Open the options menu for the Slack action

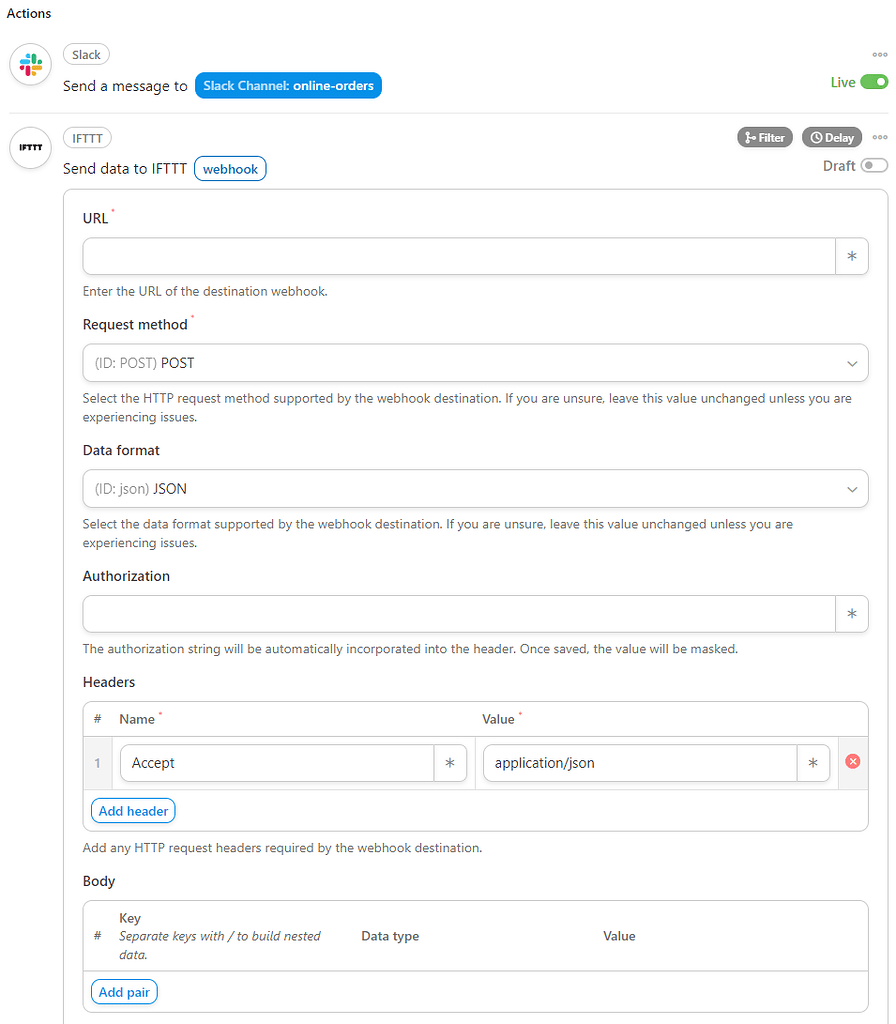pos(878,55)
